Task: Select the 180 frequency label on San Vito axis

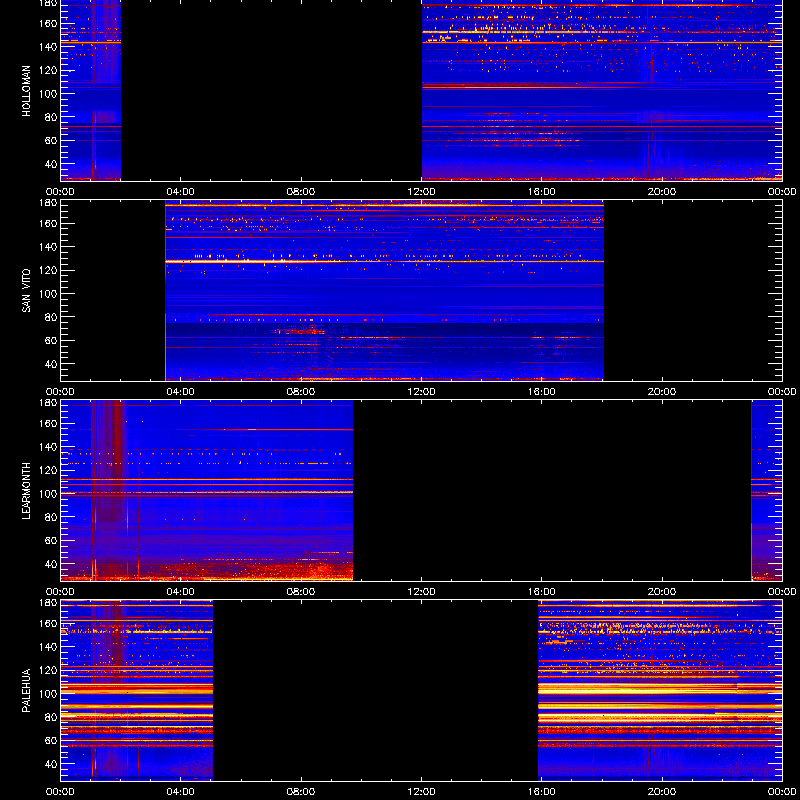Action: pos(48,202)
